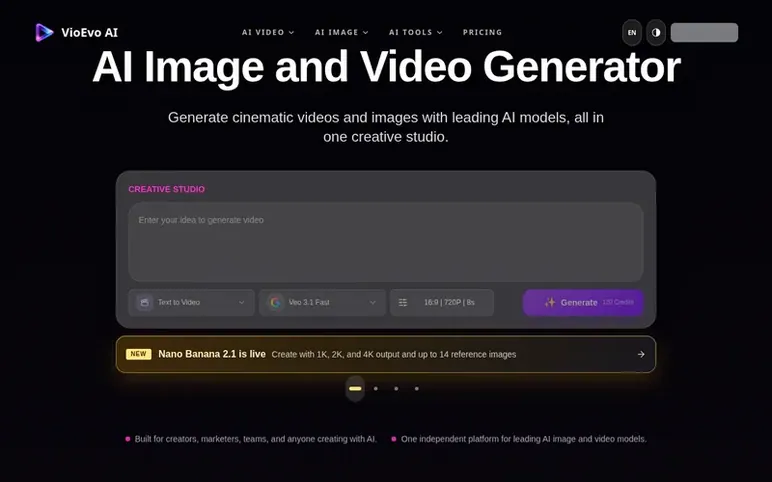The image size is (772, 482).
Task: Expand the AI TOOLS navigation menu
Action: click(x=416, y=32)
